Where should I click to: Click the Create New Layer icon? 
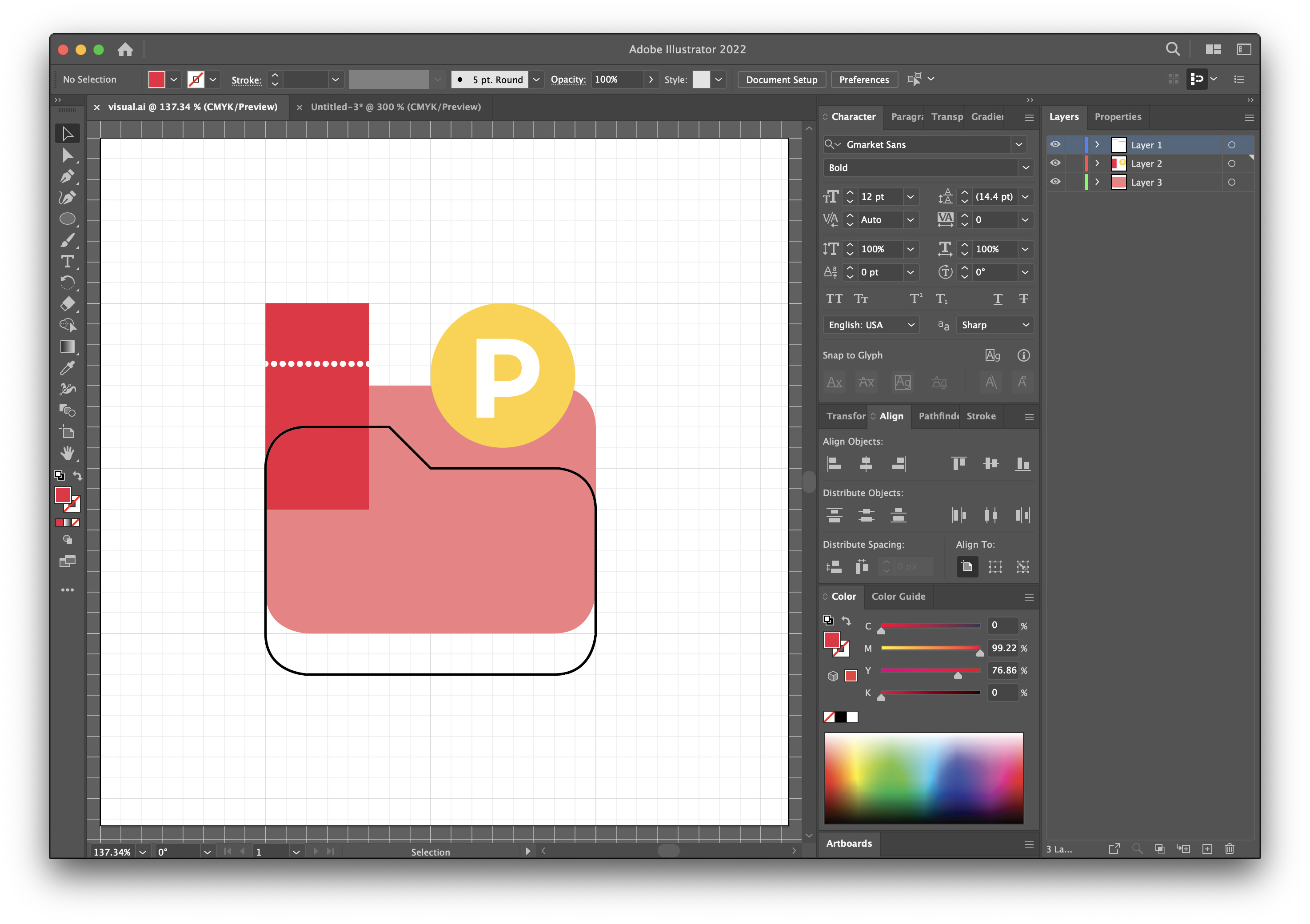pos(1207,849)
